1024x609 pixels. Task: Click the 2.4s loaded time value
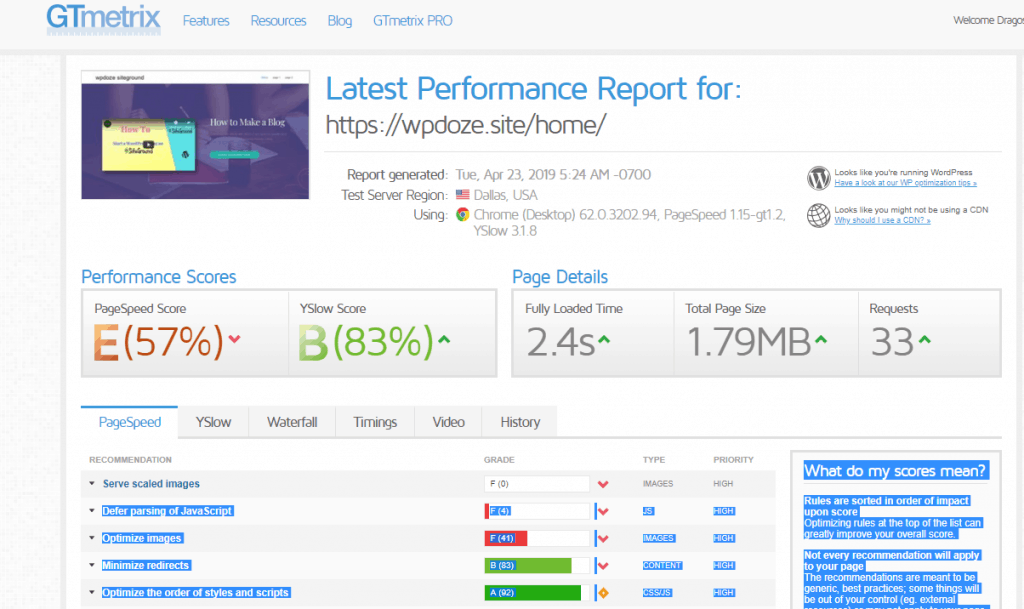coord(560,342)
